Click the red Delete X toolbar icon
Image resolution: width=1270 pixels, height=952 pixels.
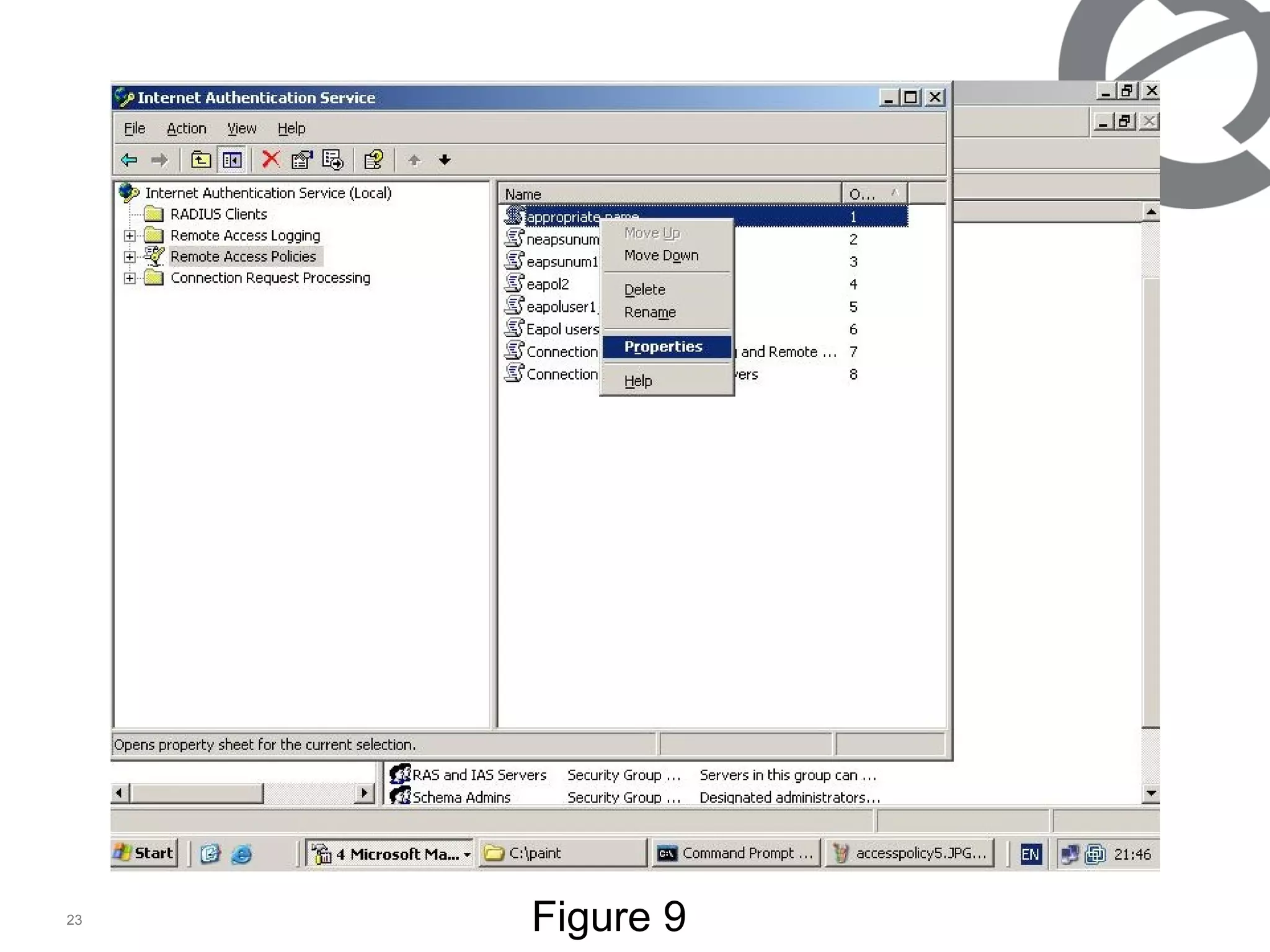coord(270,160)
